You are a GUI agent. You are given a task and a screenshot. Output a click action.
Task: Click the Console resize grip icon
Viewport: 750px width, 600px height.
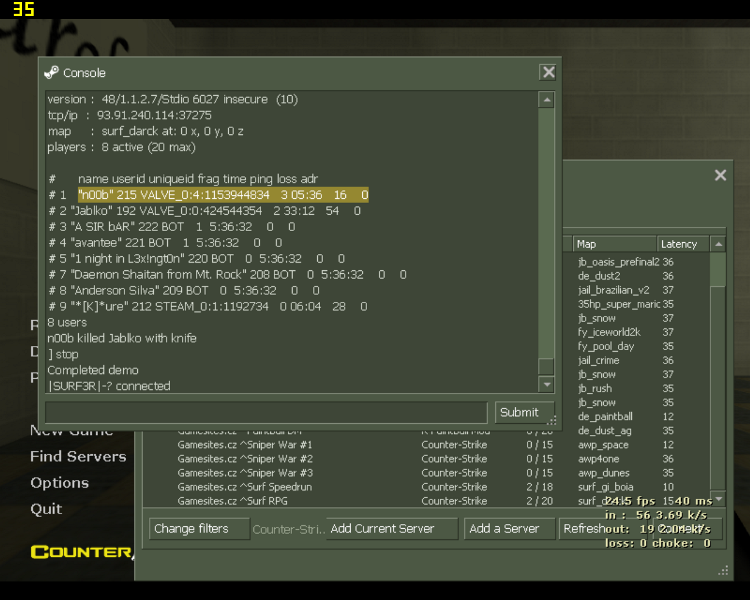(x=551, y=420)
